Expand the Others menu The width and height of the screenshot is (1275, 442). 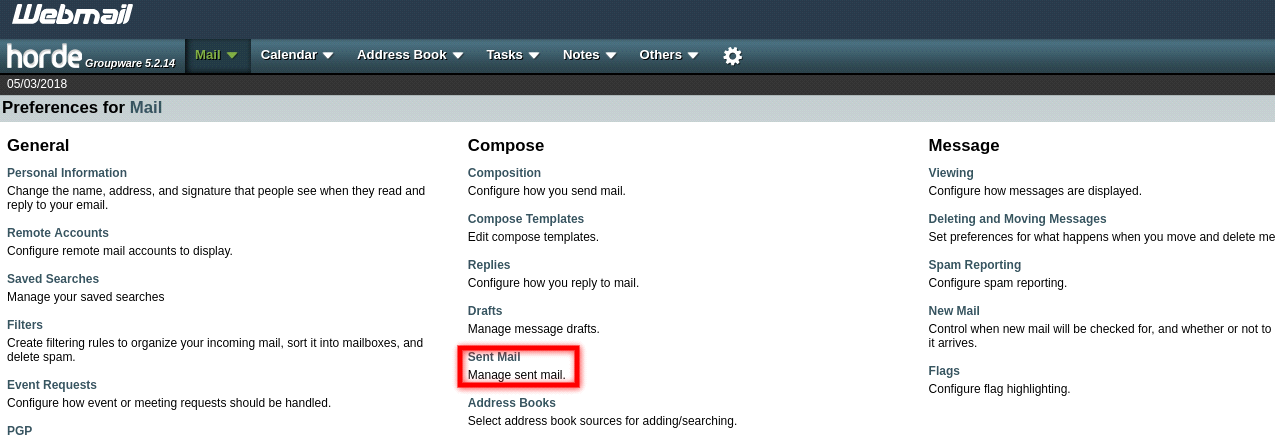(668, 55)
